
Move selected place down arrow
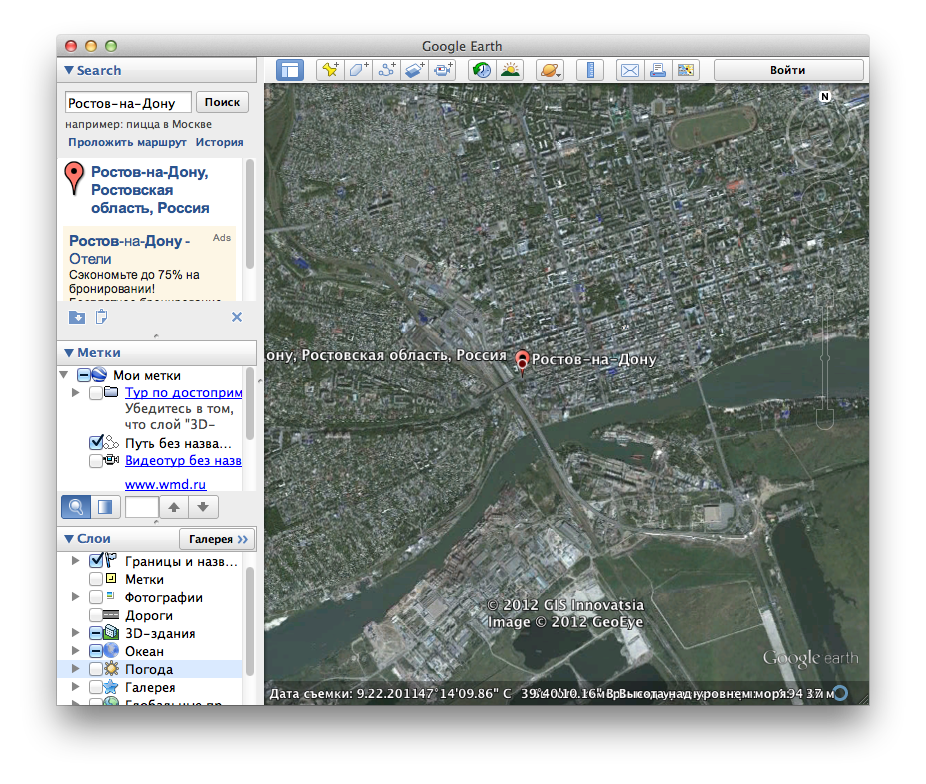(x=203, y=507)
